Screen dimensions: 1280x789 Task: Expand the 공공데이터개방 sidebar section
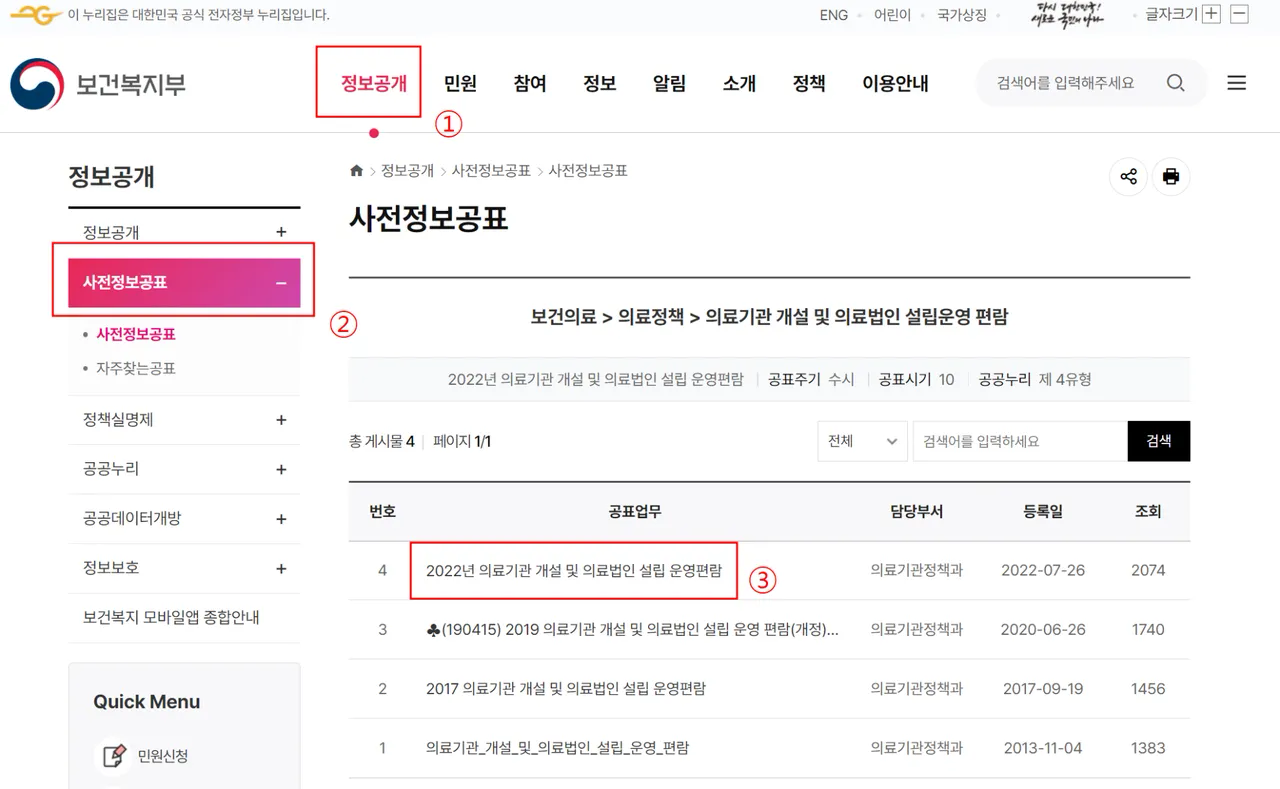[x=281, y=519]
